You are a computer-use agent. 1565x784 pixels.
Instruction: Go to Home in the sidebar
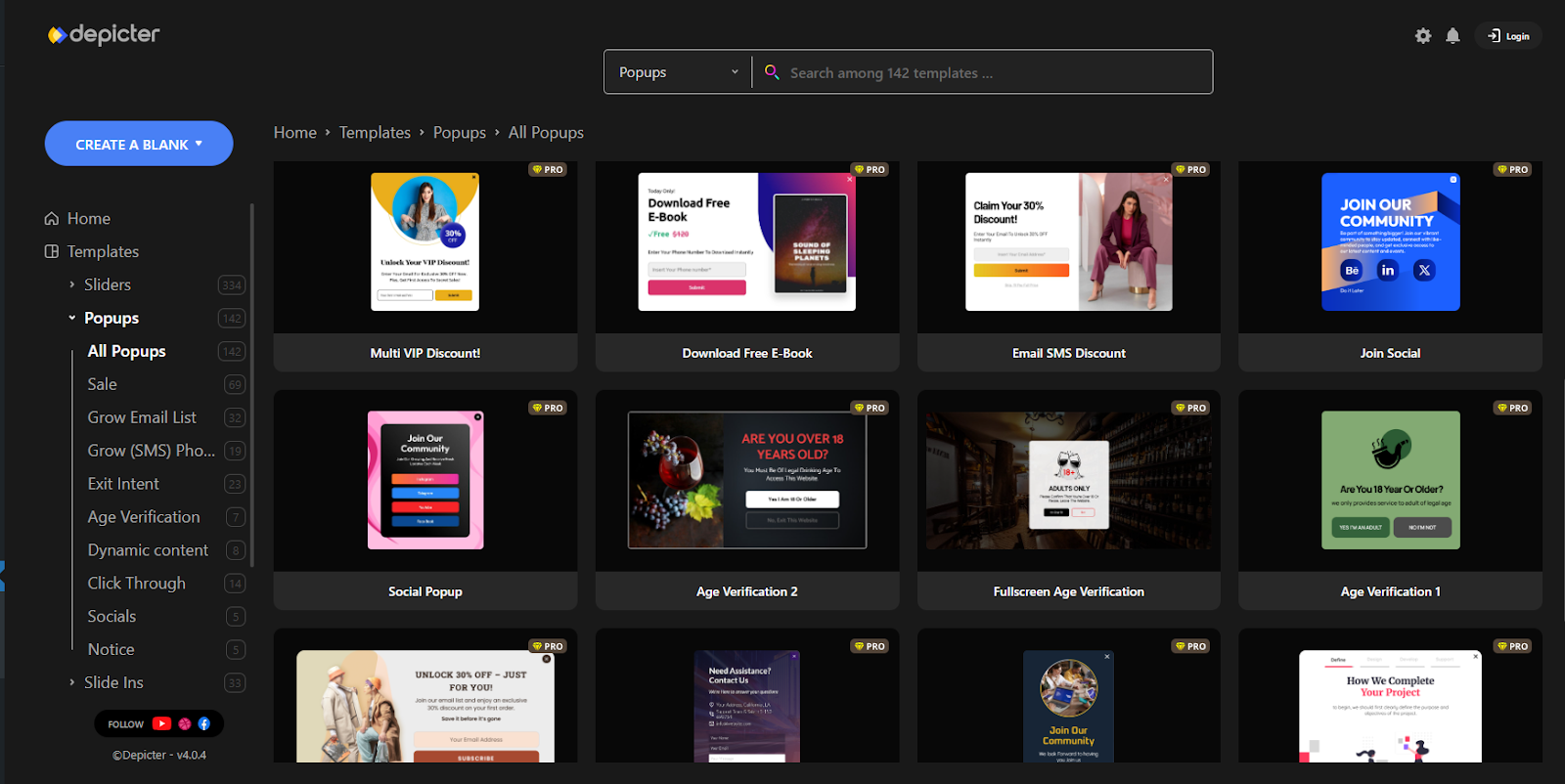pyautogui.click(x=89, y=218)
